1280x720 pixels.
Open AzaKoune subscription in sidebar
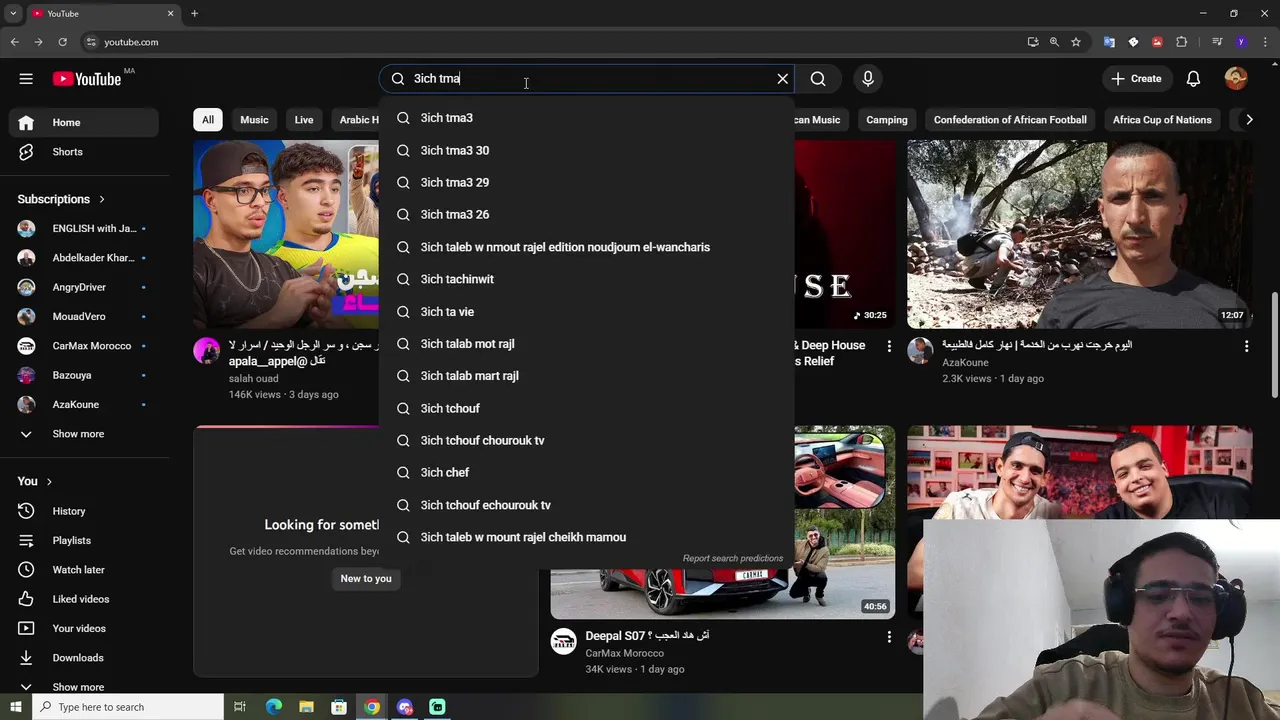84,404
